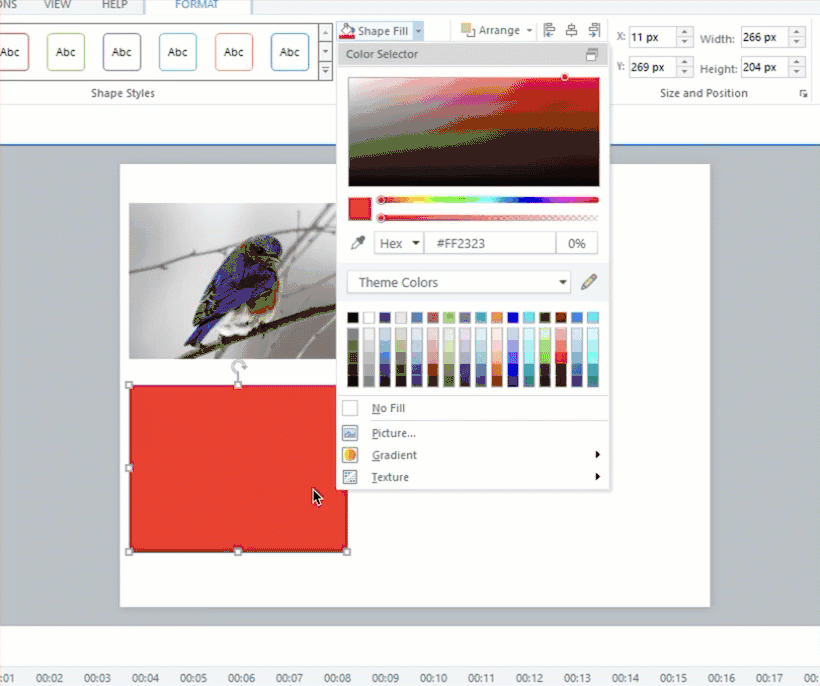This screenshot has height=686, width=820.
Task: Open the VIEW ribbon tab
Action: tap(58, 5)
